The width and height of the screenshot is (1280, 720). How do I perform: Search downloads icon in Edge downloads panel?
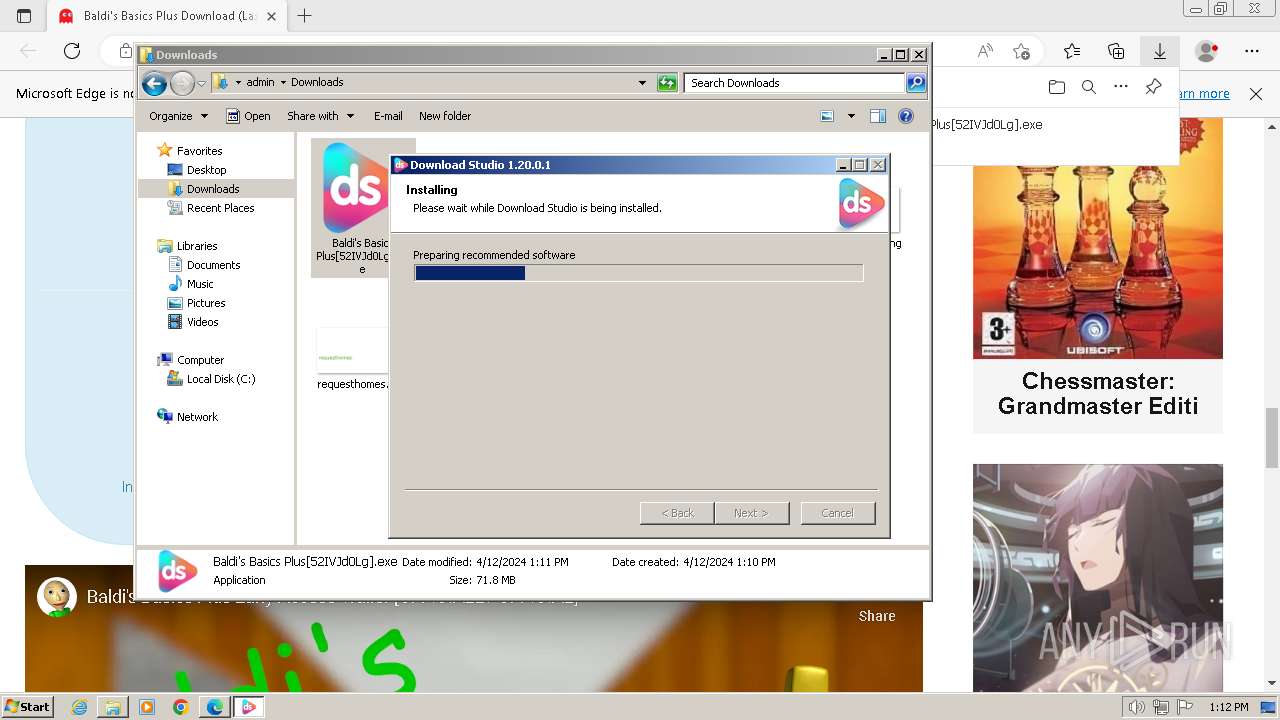pyautogui.click(x=1089, y=87)
